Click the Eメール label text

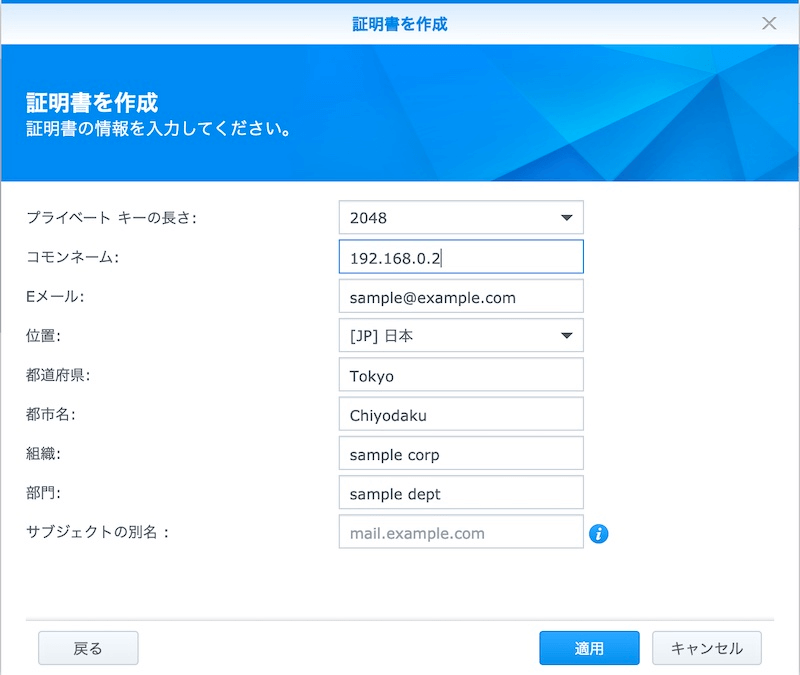tap(56, 297)
